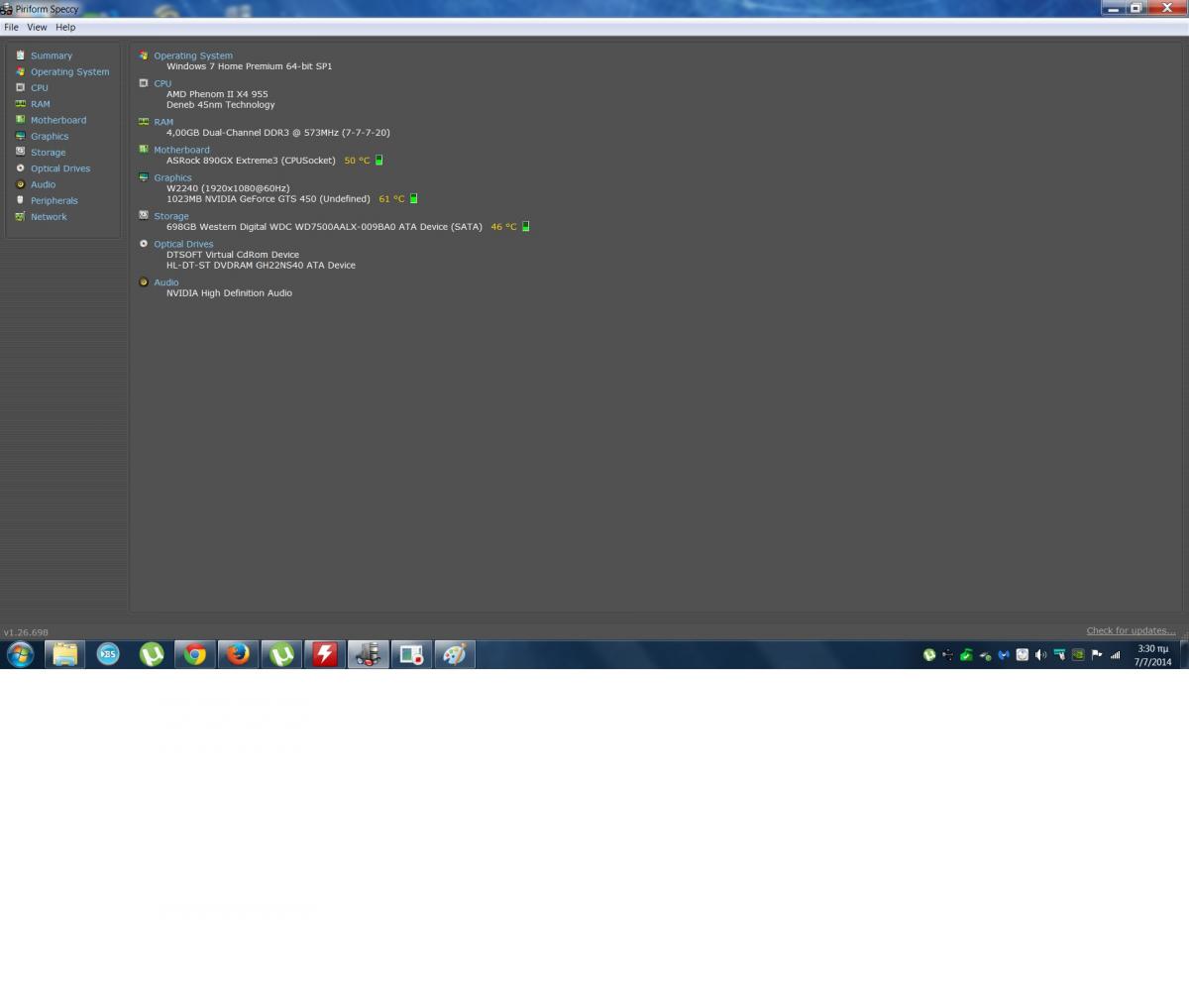Select Network in the sidebar
The image size is (1189, 1008).
[49, 216]
